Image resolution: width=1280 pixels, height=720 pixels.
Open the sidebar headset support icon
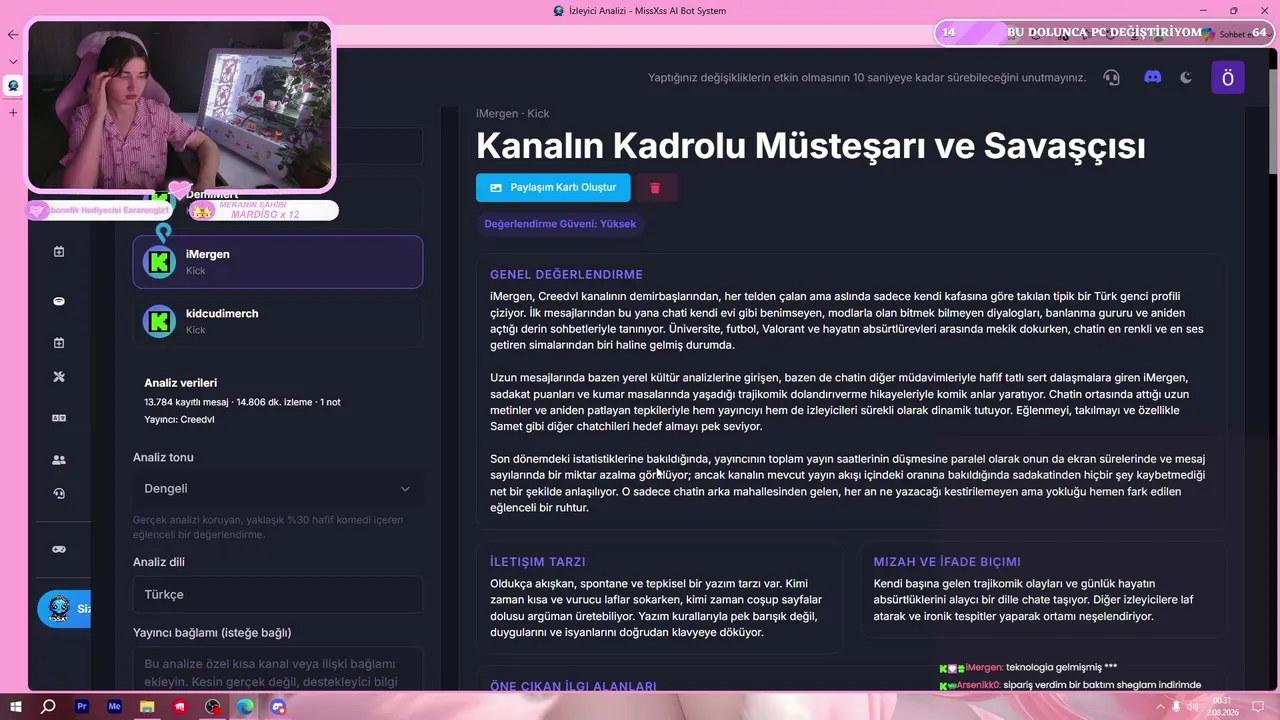[59, 493]
